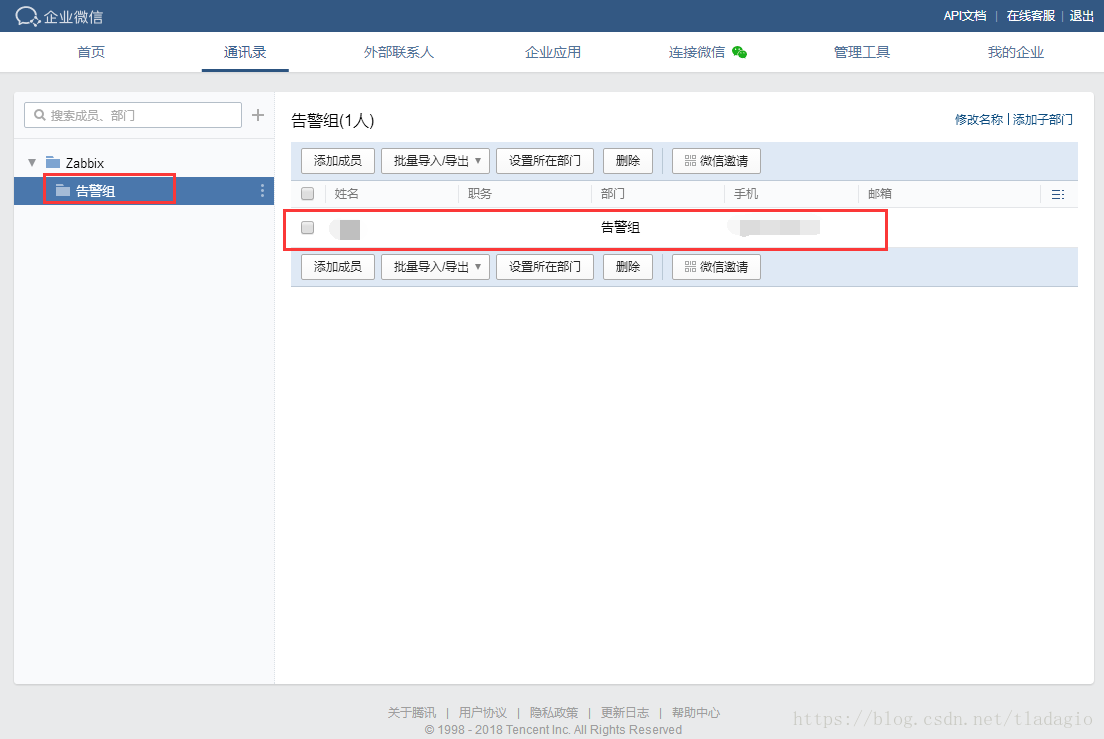Switch to the 企业应用 tab
The height and width of the screenshot is (739, 1104).
[x=553, y=52]
